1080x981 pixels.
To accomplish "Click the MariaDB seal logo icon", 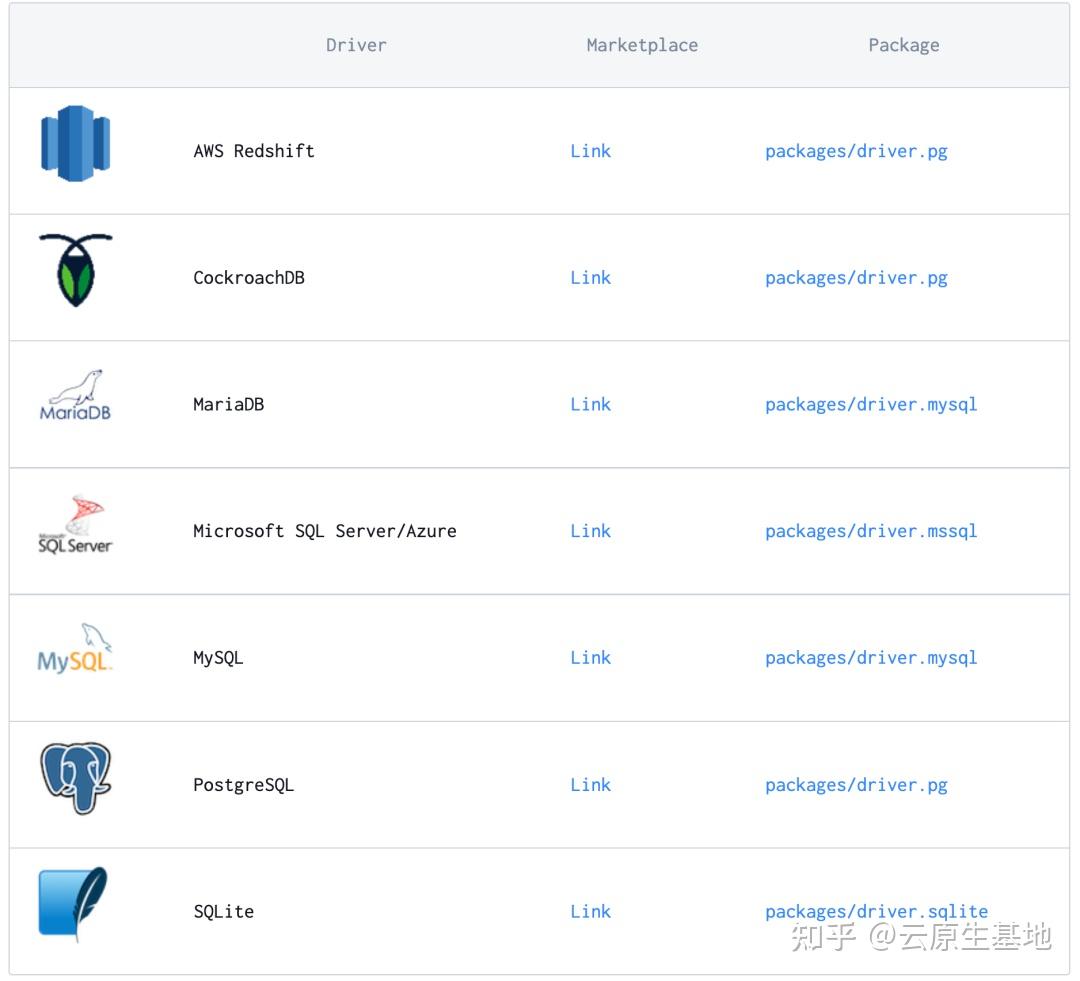I will click(x=76, y=395).
